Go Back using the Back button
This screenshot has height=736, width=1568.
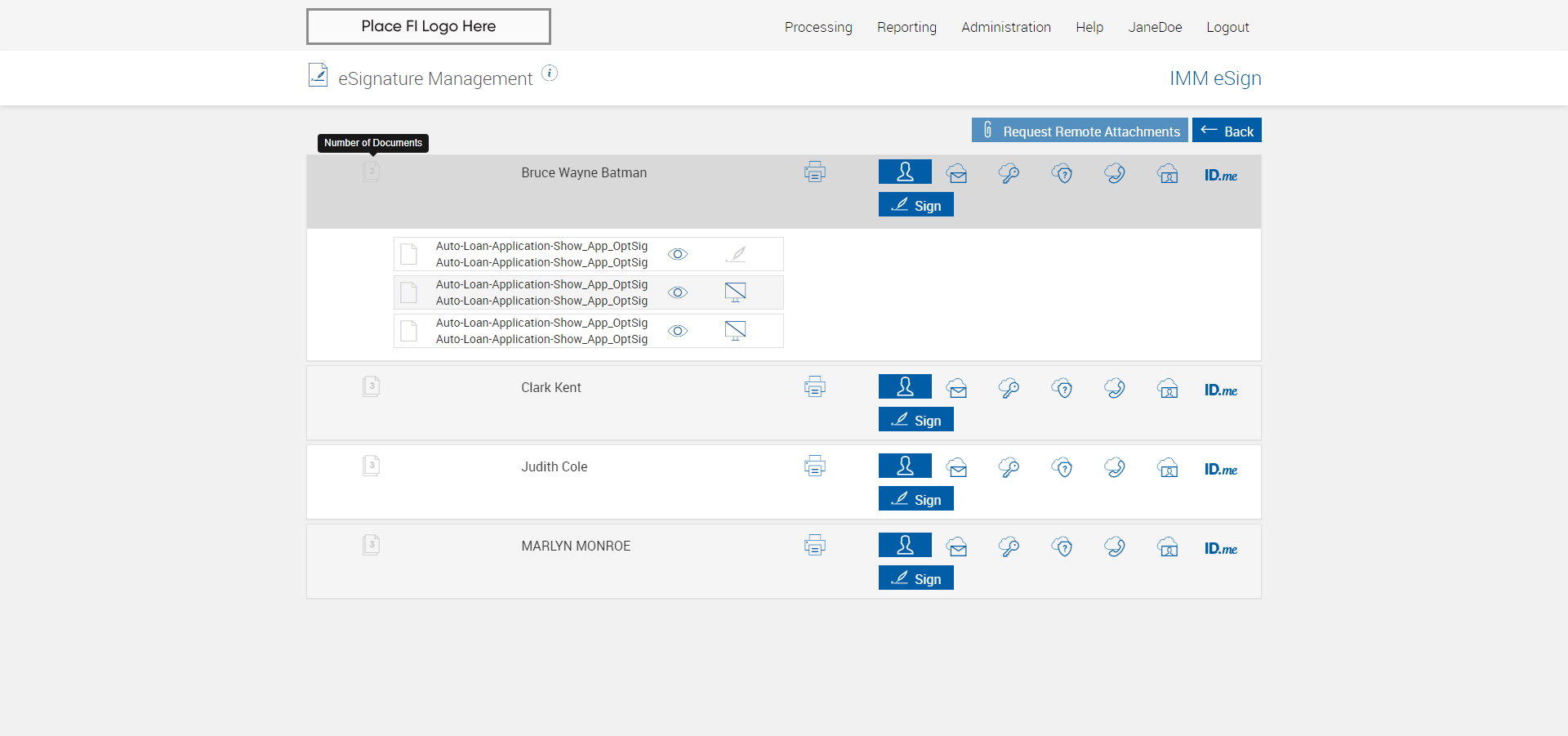tap(1227, 130)
